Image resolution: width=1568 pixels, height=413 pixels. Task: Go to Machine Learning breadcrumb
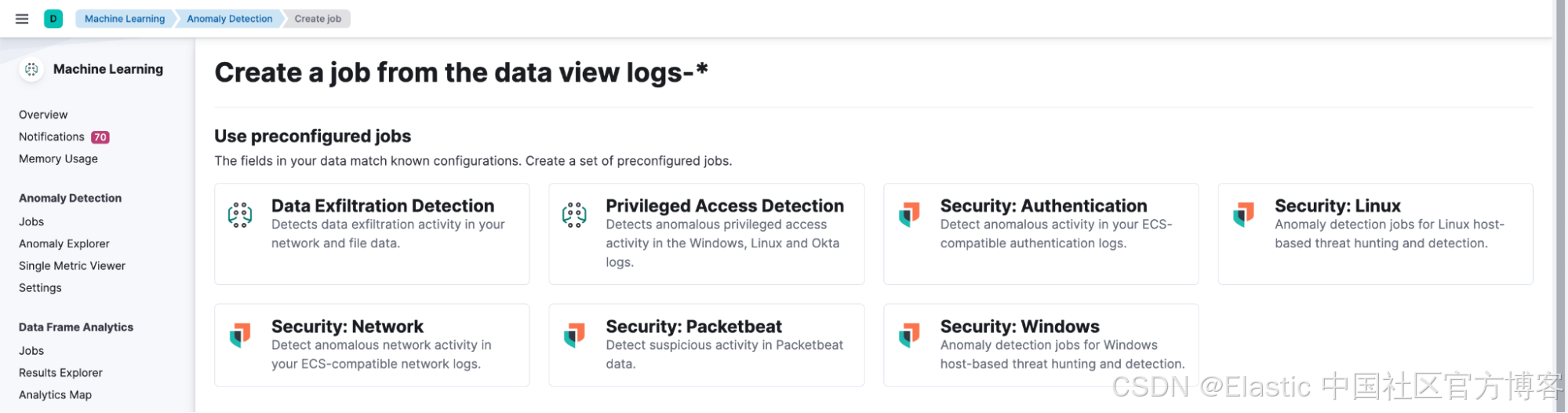pos(125,19)
